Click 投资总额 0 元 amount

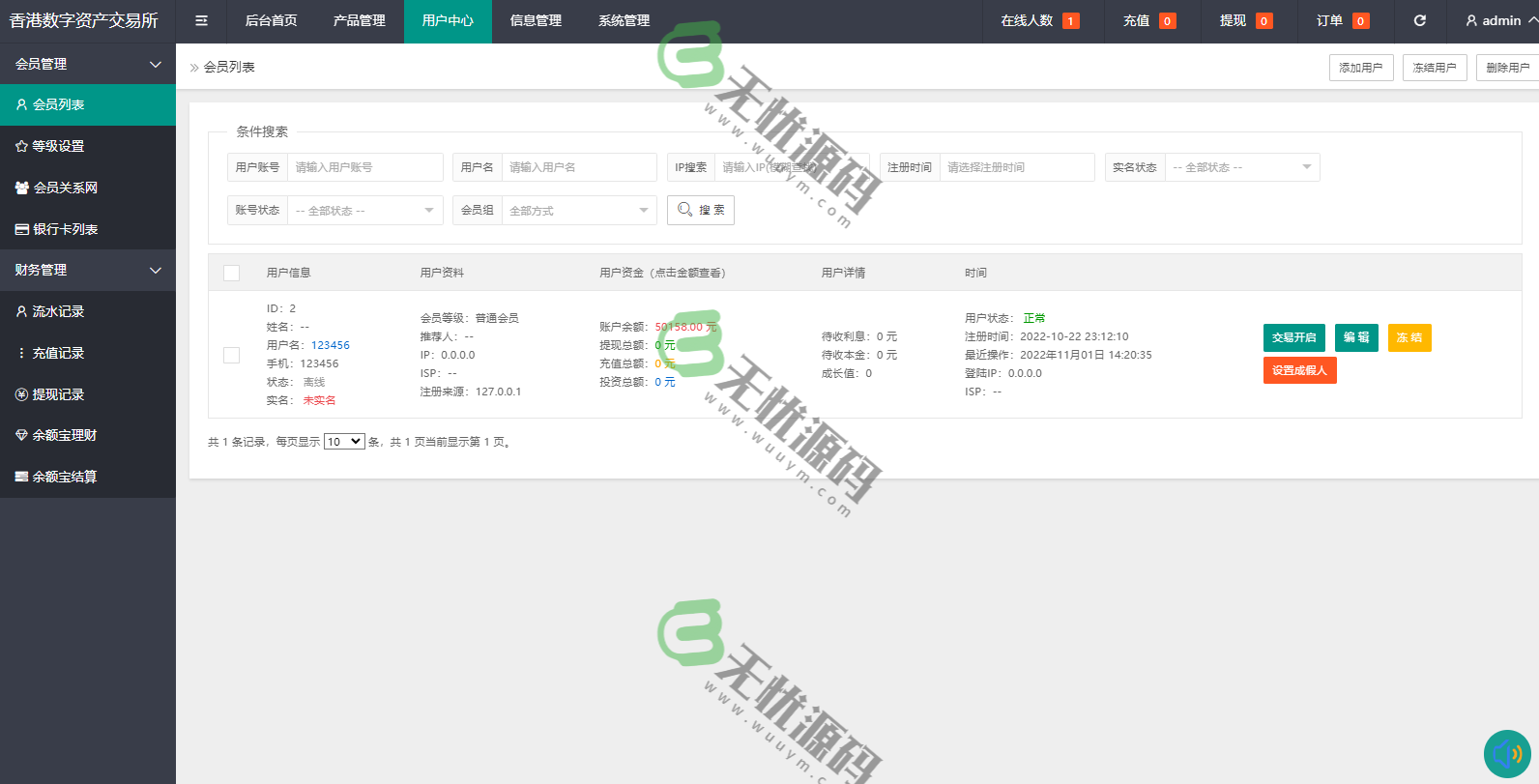click(665, 382)
